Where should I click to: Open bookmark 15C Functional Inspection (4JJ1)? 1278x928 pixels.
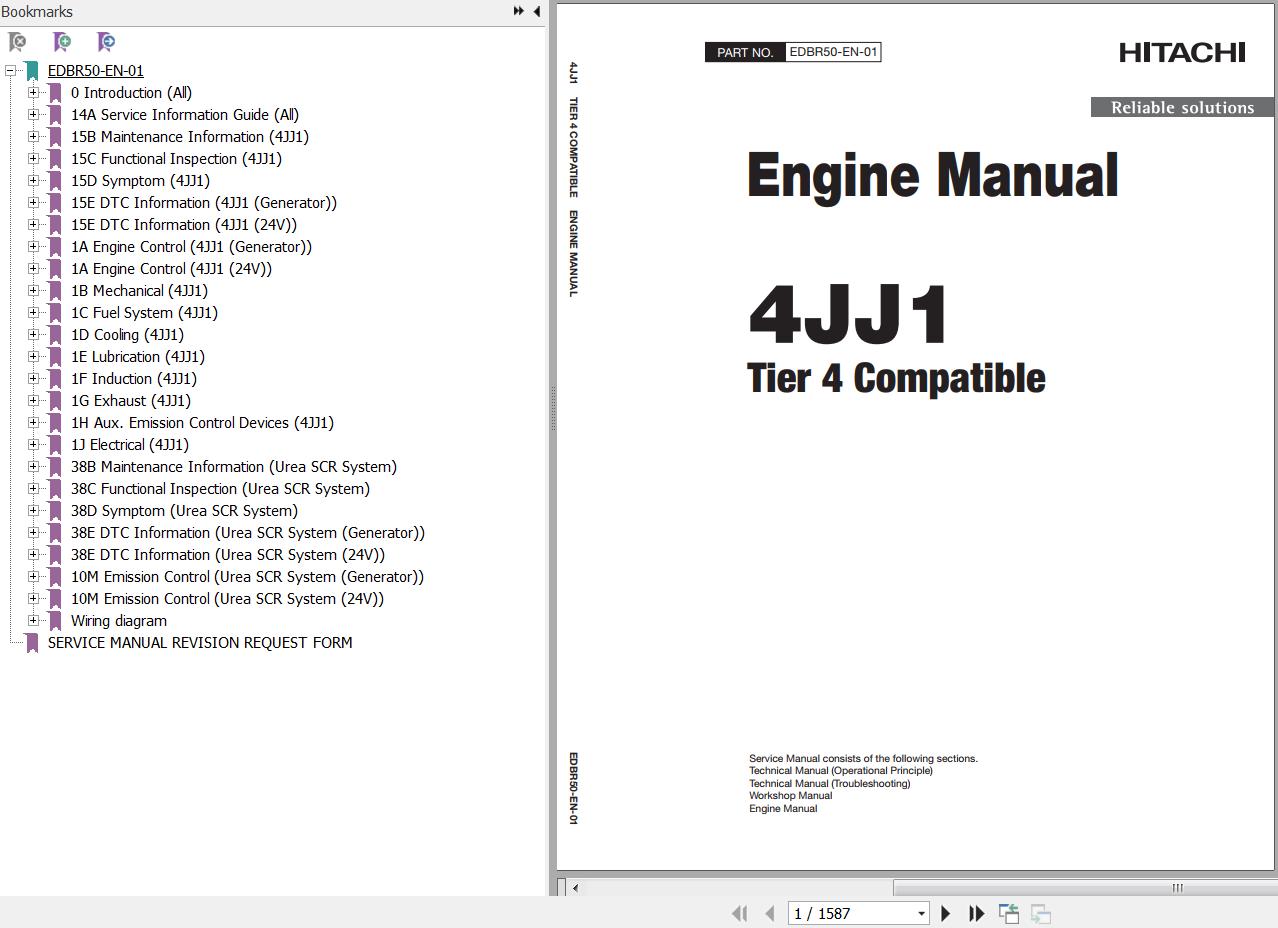(x=176, y=159)
